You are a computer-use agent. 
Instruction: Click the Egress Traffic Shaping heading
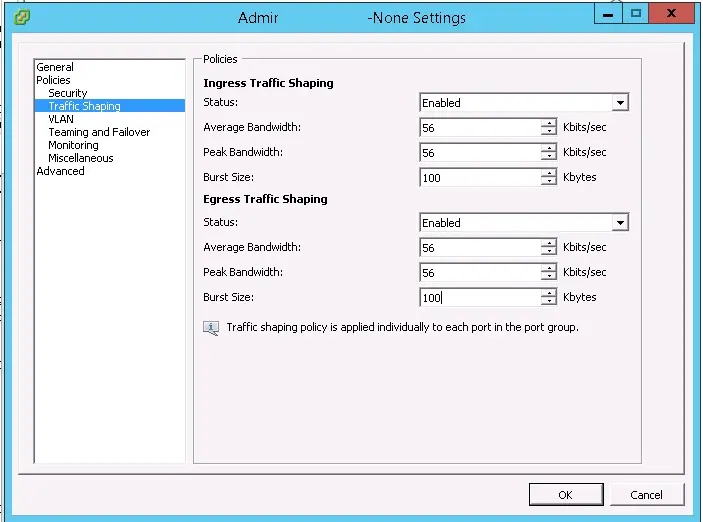click(x=265, y=199)
